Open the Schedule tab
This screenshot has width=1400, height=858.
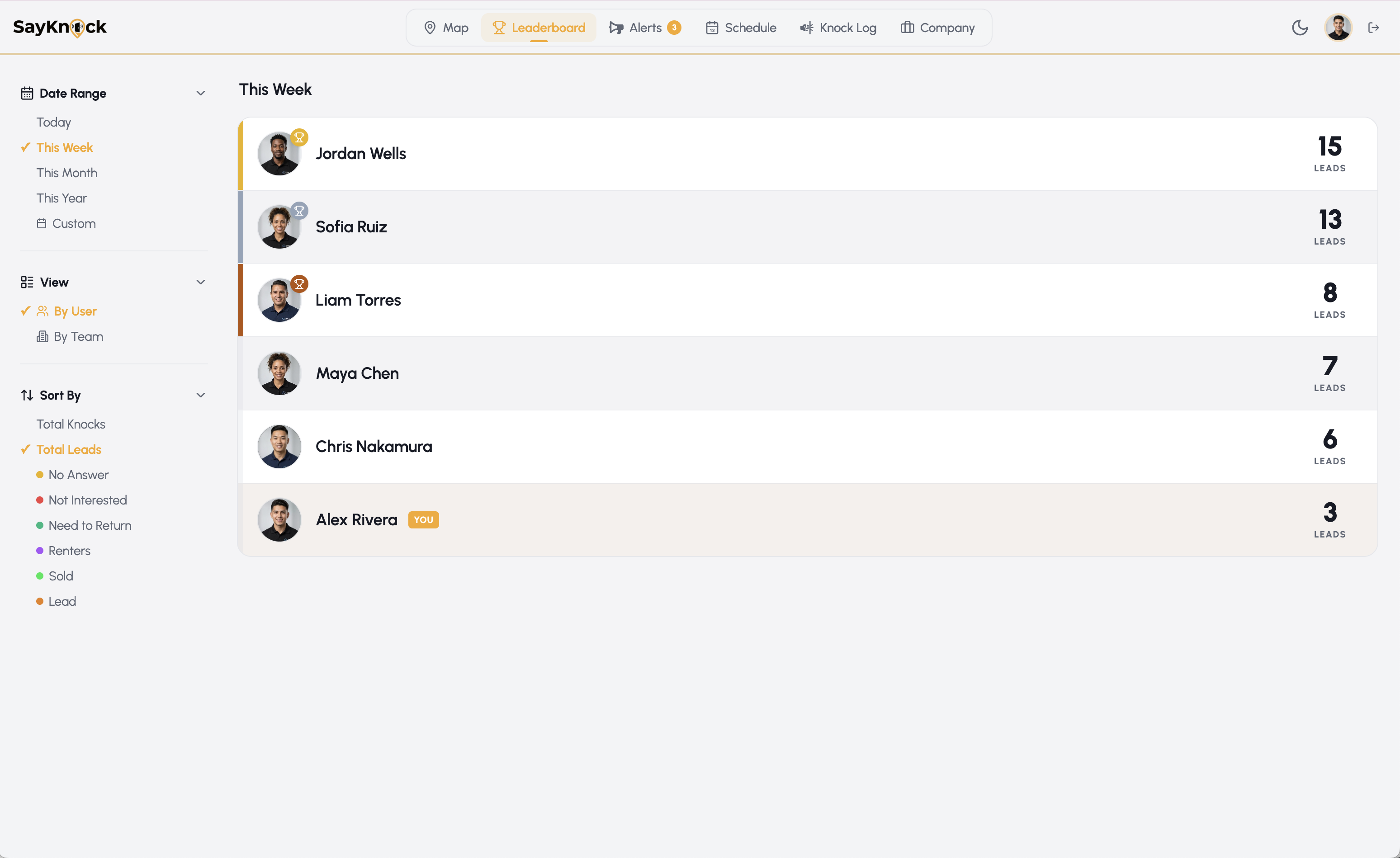coord(741,28)
